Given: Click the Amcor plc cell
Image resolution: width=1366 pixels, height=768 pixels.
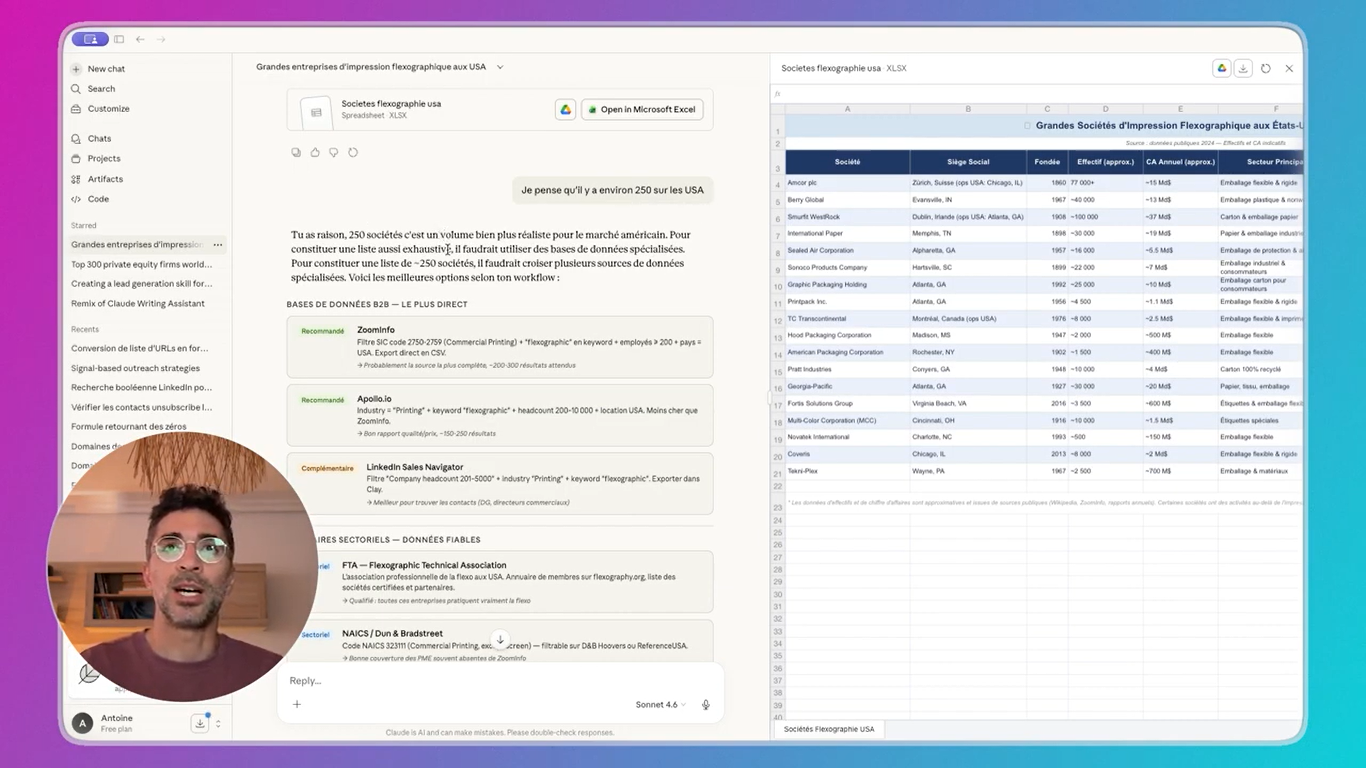Looking at the screenshot, I should coord(848,183).
